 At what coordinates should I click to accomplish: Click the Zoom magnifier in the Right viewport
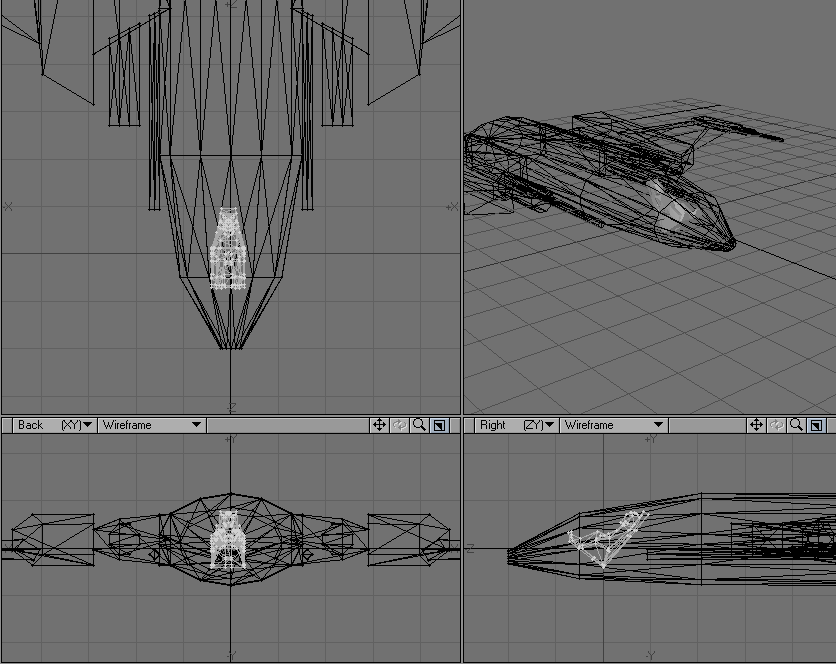coord(797,425)
